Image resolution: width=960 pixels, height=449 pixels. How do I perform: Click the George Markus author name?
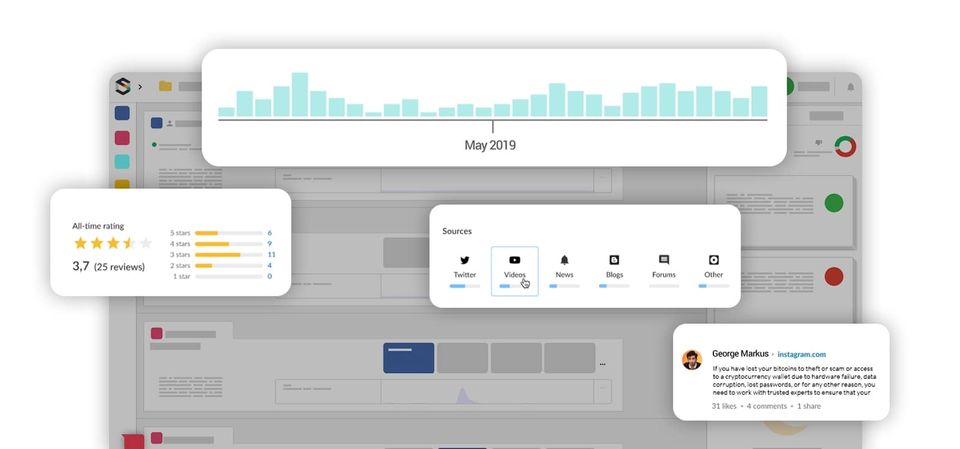pos(740,354)
